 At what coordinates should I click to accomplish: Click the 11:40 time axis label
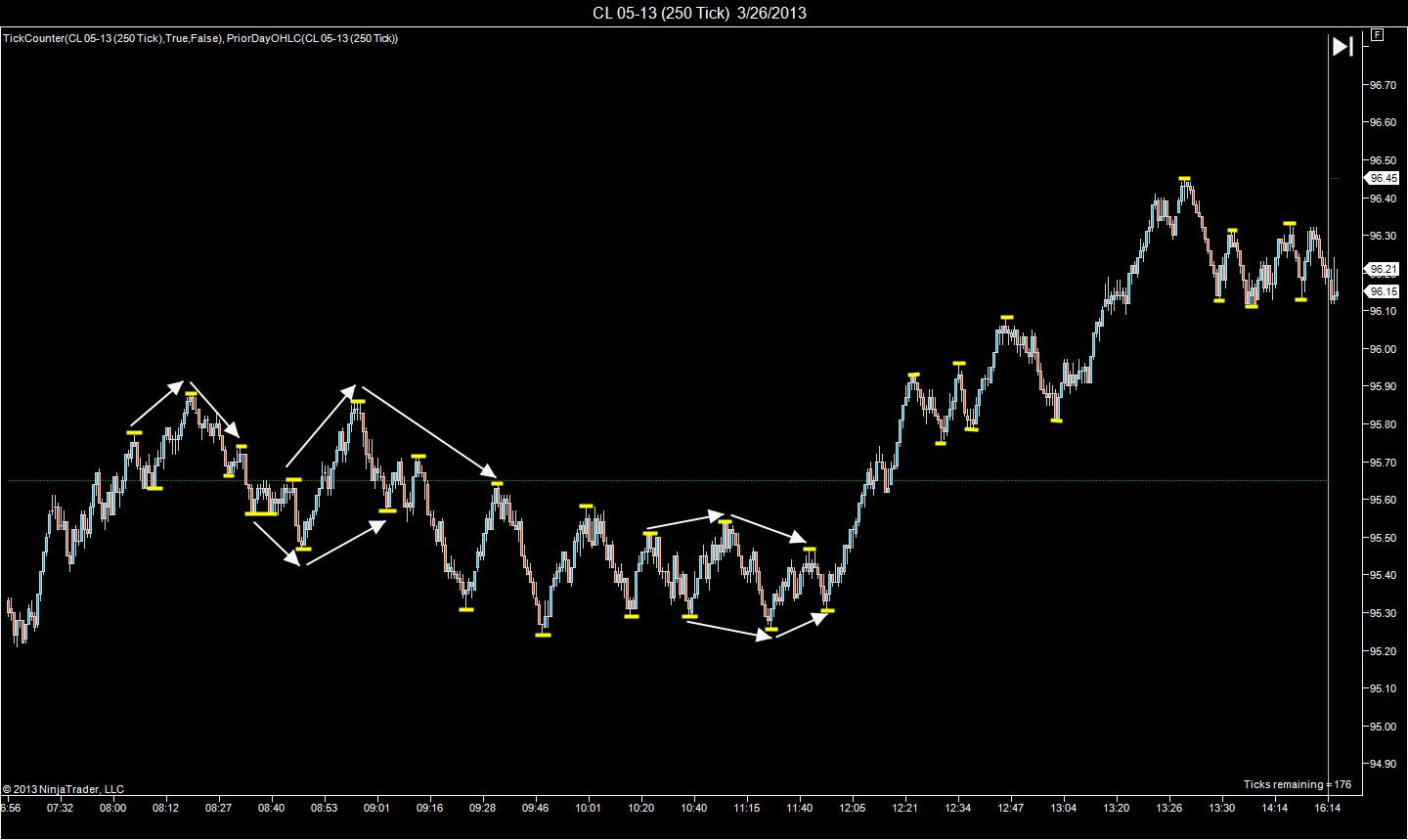800,809
